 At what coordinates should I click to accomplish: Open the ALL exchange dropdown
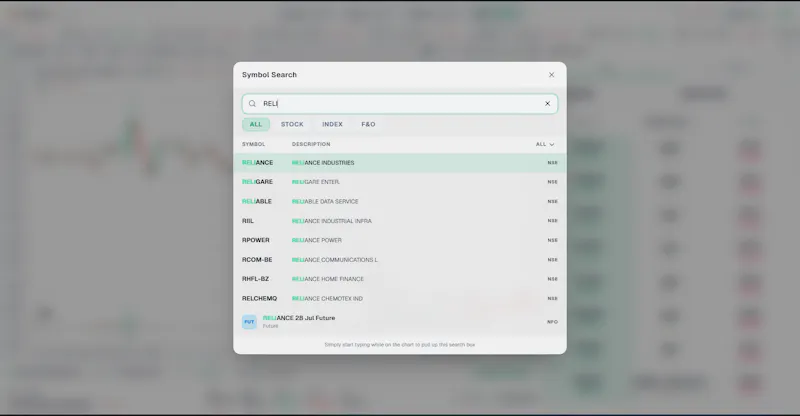pyautogui.click(x=545, y=144)
